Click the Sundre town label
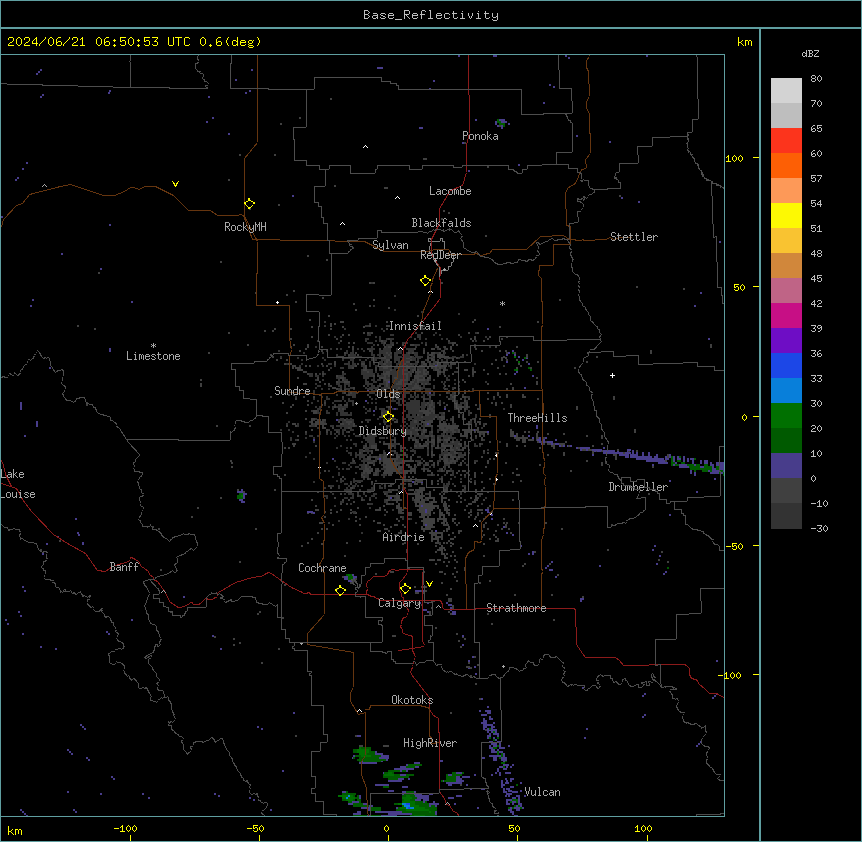862x842 pixels. click(292, 391)
